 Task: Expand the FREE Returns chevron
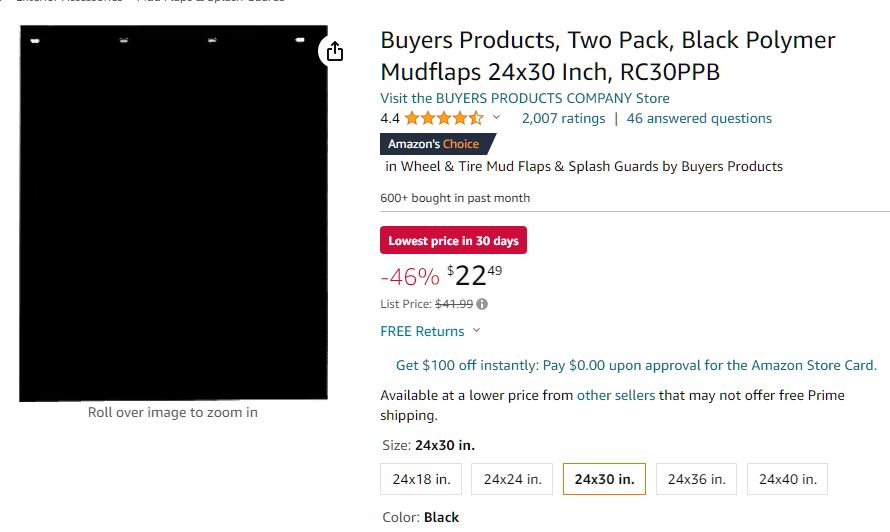click(476, 331)
